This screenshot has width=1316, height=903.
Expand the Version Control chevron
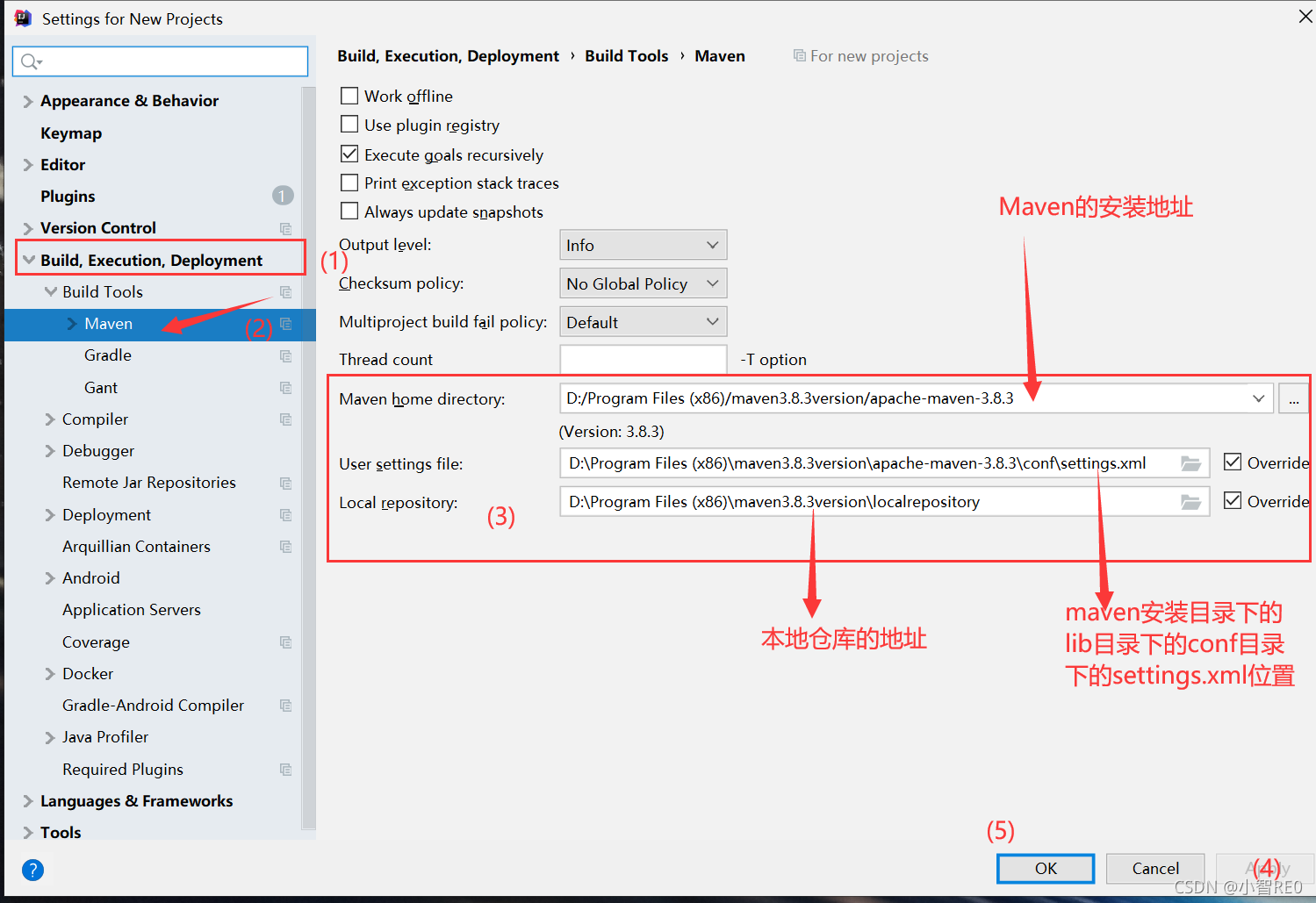tap(28, 228)
